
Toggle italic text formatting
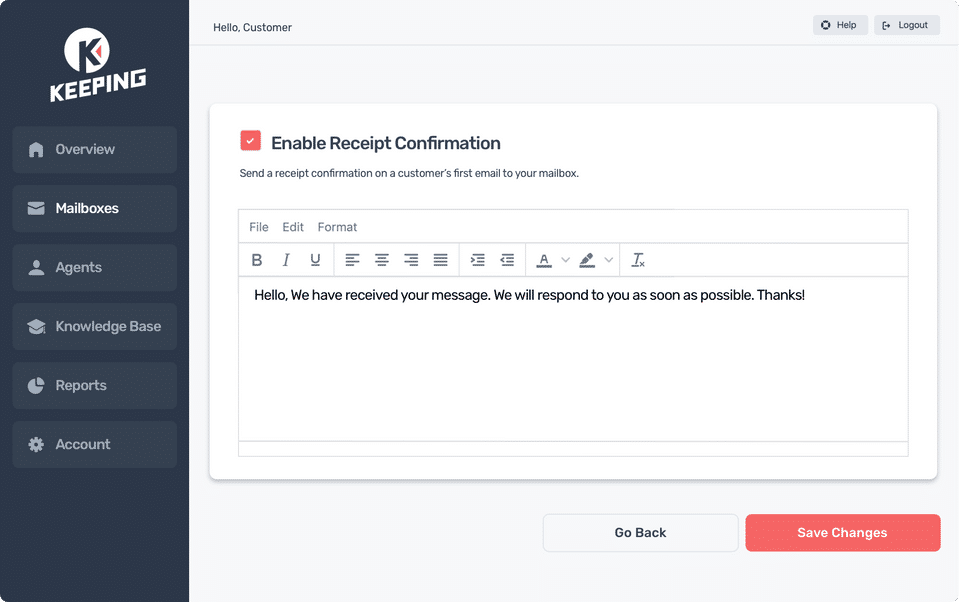coord(286,260)
